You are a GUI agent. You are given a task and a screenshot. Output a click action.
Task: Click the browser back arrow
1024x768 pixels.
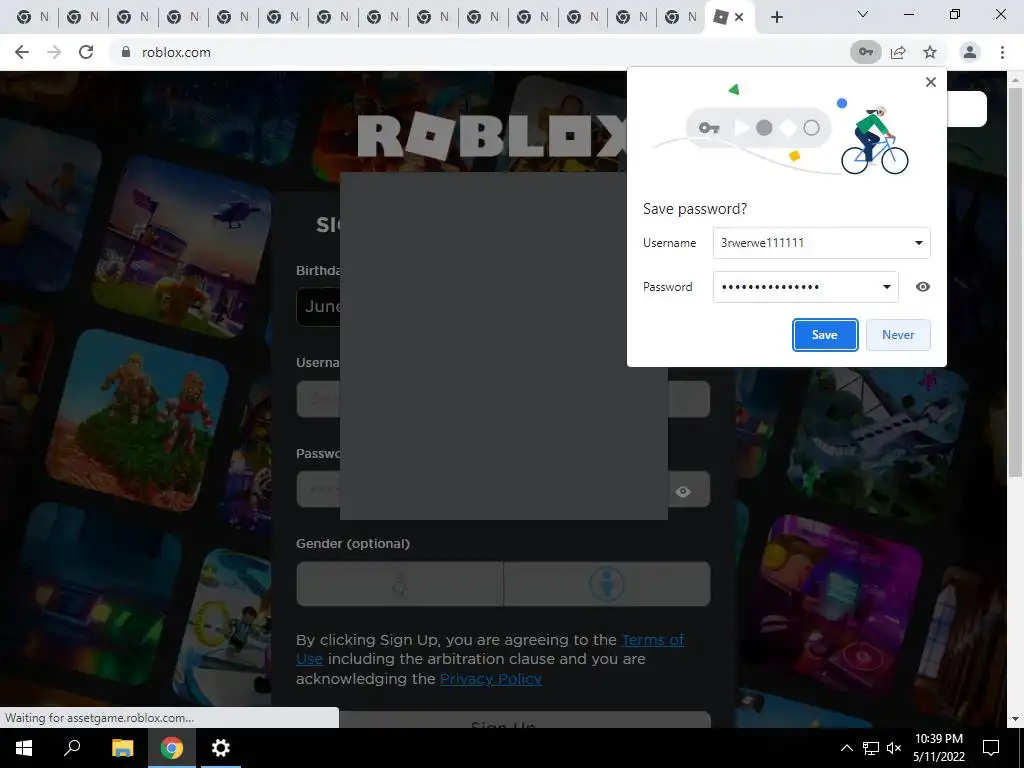coord(22,52)
